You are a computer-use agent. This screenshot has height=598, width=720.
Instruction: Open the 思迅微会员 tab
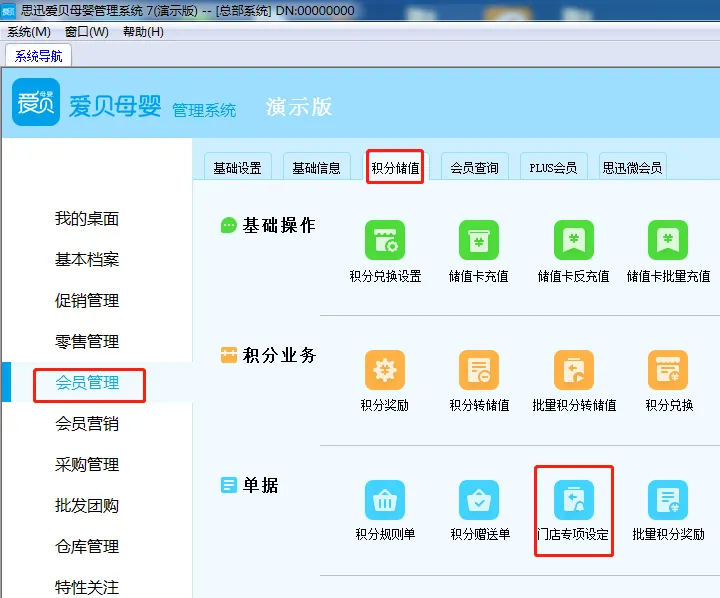tap(632, 168)
